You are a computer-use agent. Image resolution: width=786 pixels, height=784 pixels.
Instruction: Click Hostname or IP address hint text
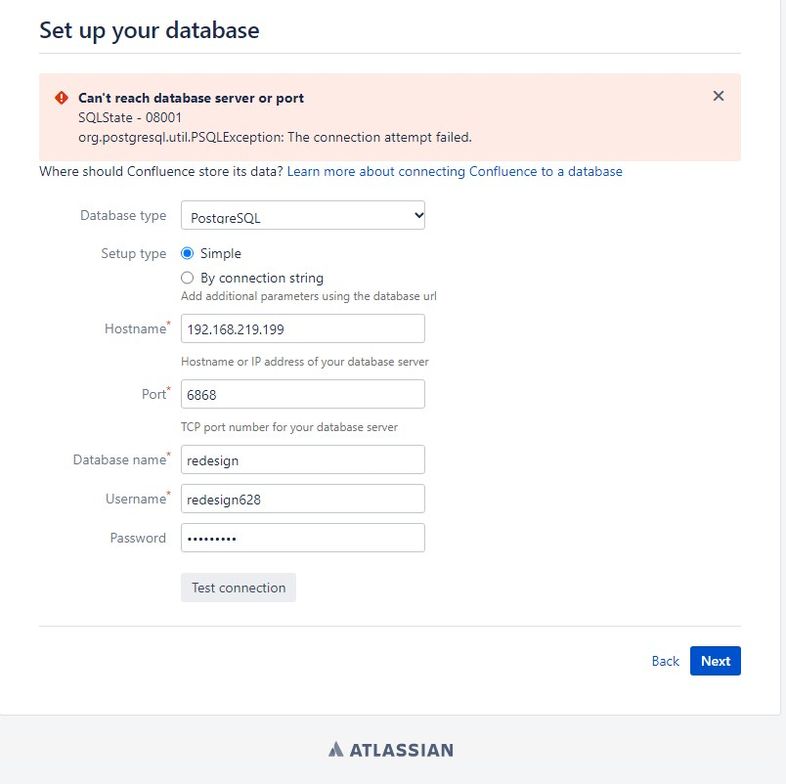tap(305, 362)
